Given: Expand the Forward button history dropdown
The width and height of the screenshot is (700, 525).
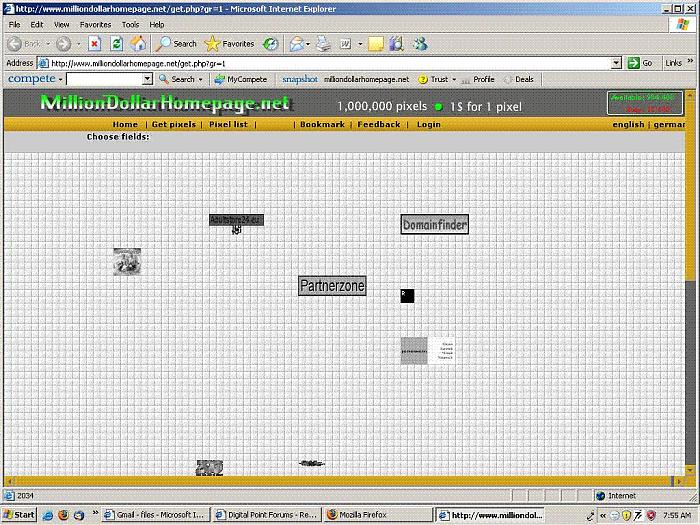Looking at the screenshot, I should coord(79,44).
